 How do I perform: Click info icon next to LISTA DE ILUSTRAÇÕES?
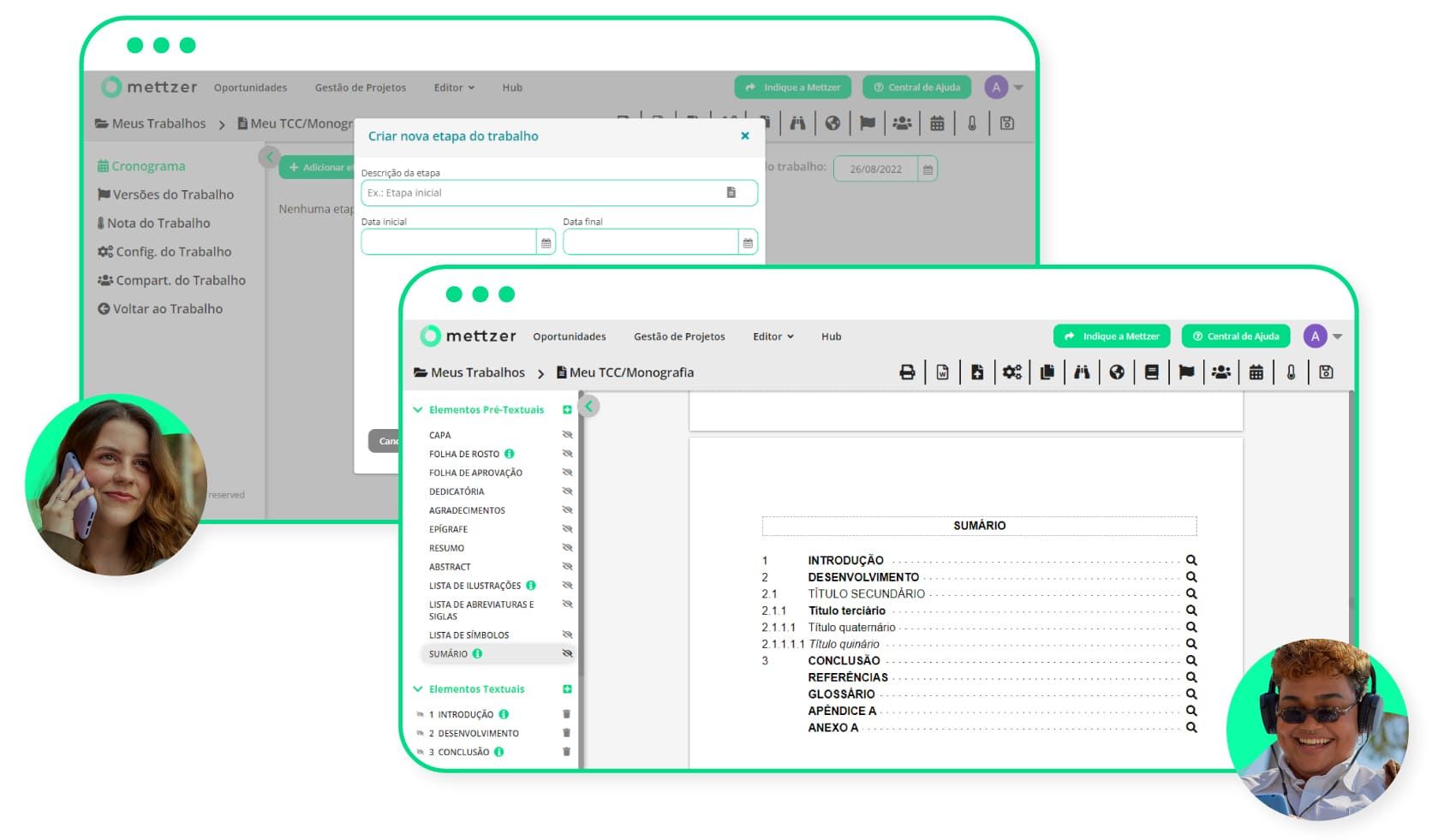point(531,586)
